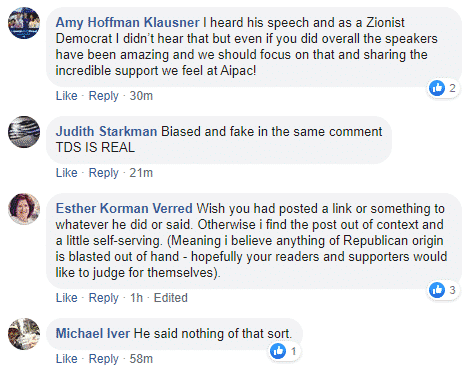Like Esther Korman Verred's comment
Viewport: 474px width, 377px height.
pyautogui.click(x=66, y=298)
